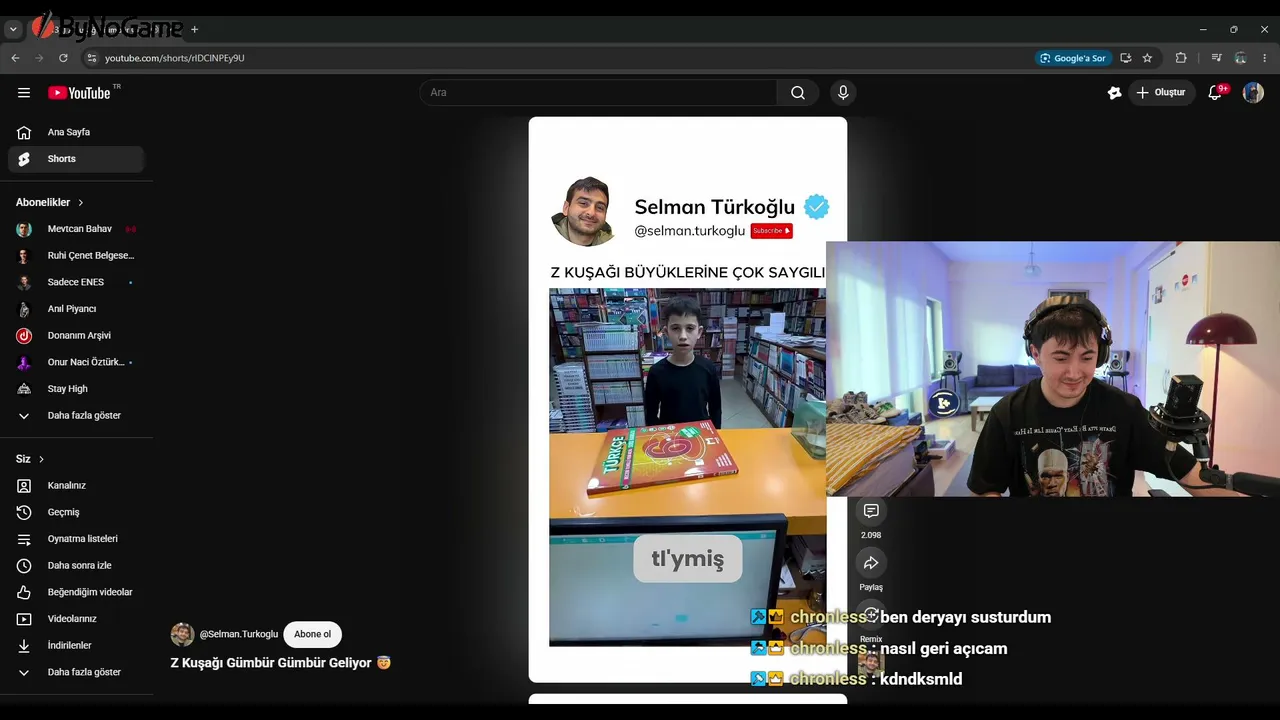Click the Abone ol subscribe button

tap(312, 634)
